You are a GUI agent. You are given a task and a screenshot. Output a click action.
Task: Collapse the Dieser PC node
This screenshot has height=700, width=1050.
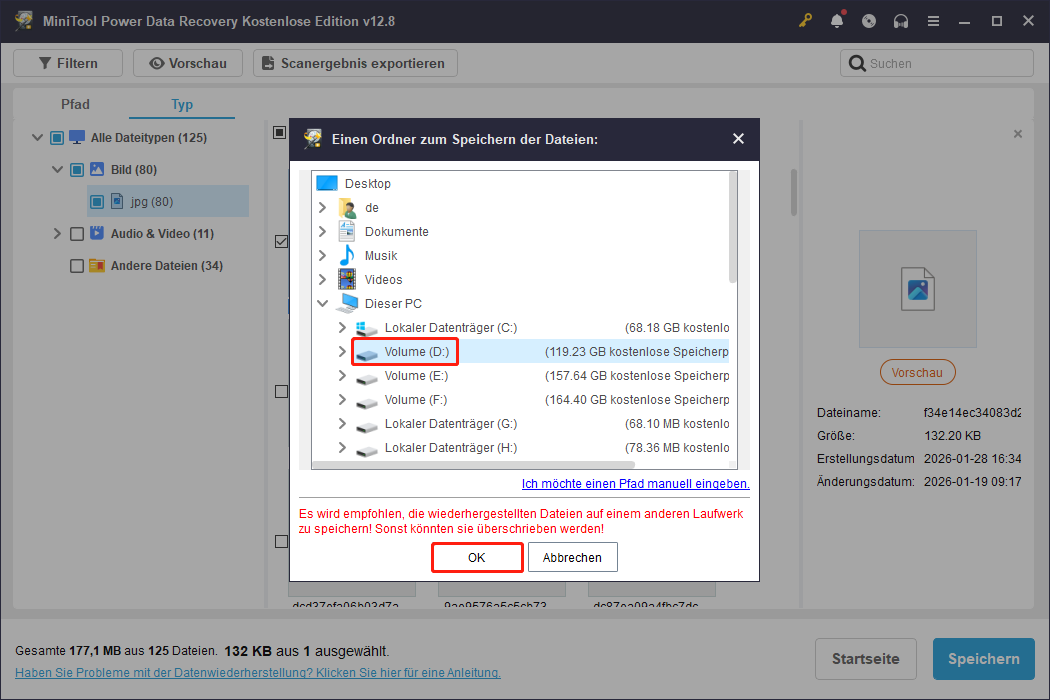click(323, 303)
